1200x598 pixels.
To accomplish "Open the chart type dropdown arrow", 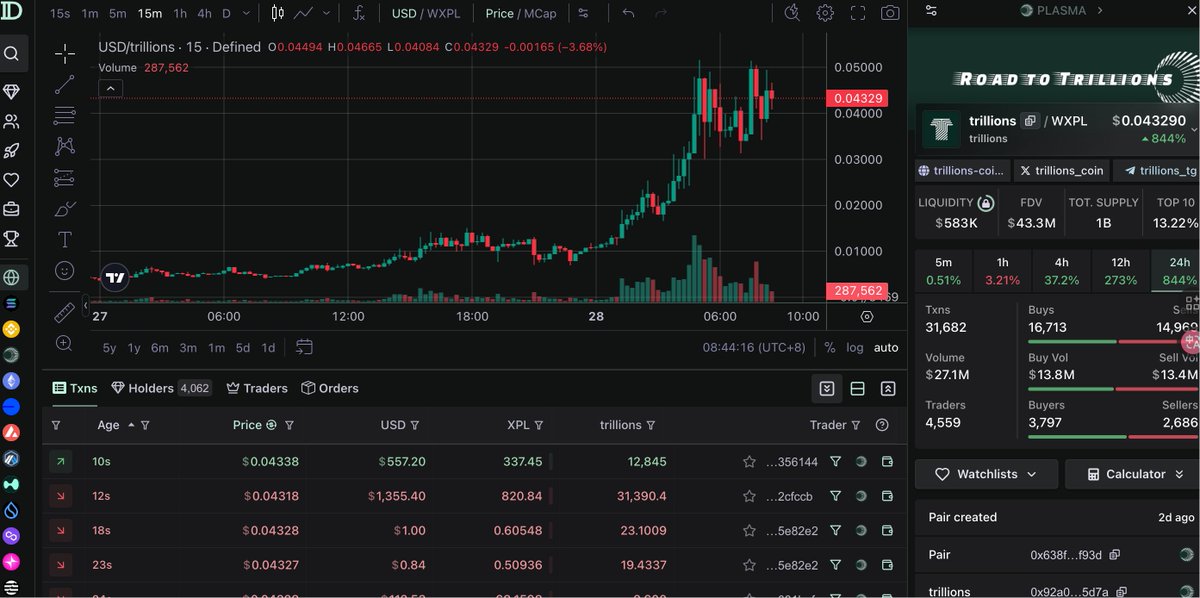I will pyautogui.click(x=326, y=13).
